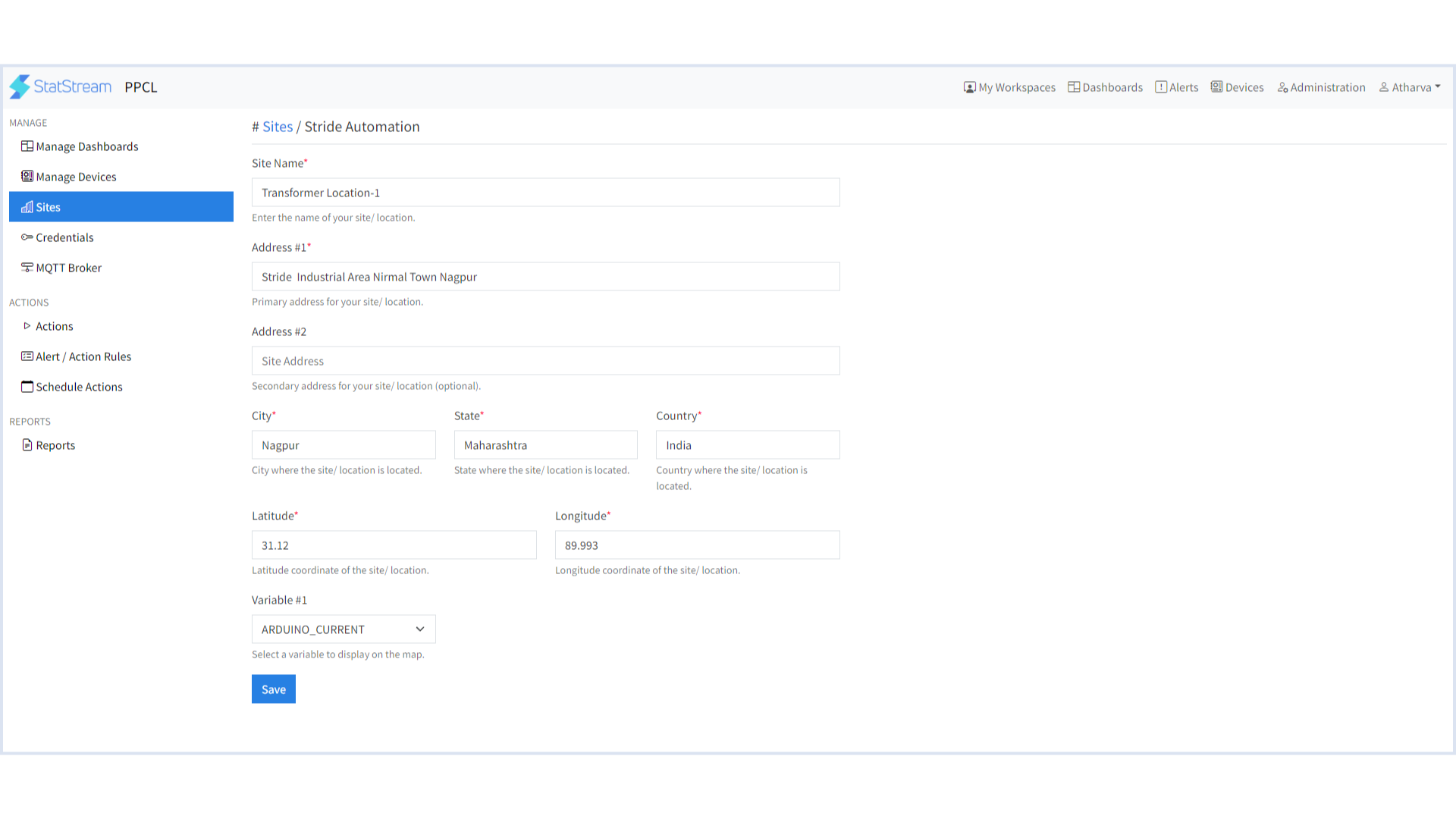Open the Atharva user menu

1410,87
